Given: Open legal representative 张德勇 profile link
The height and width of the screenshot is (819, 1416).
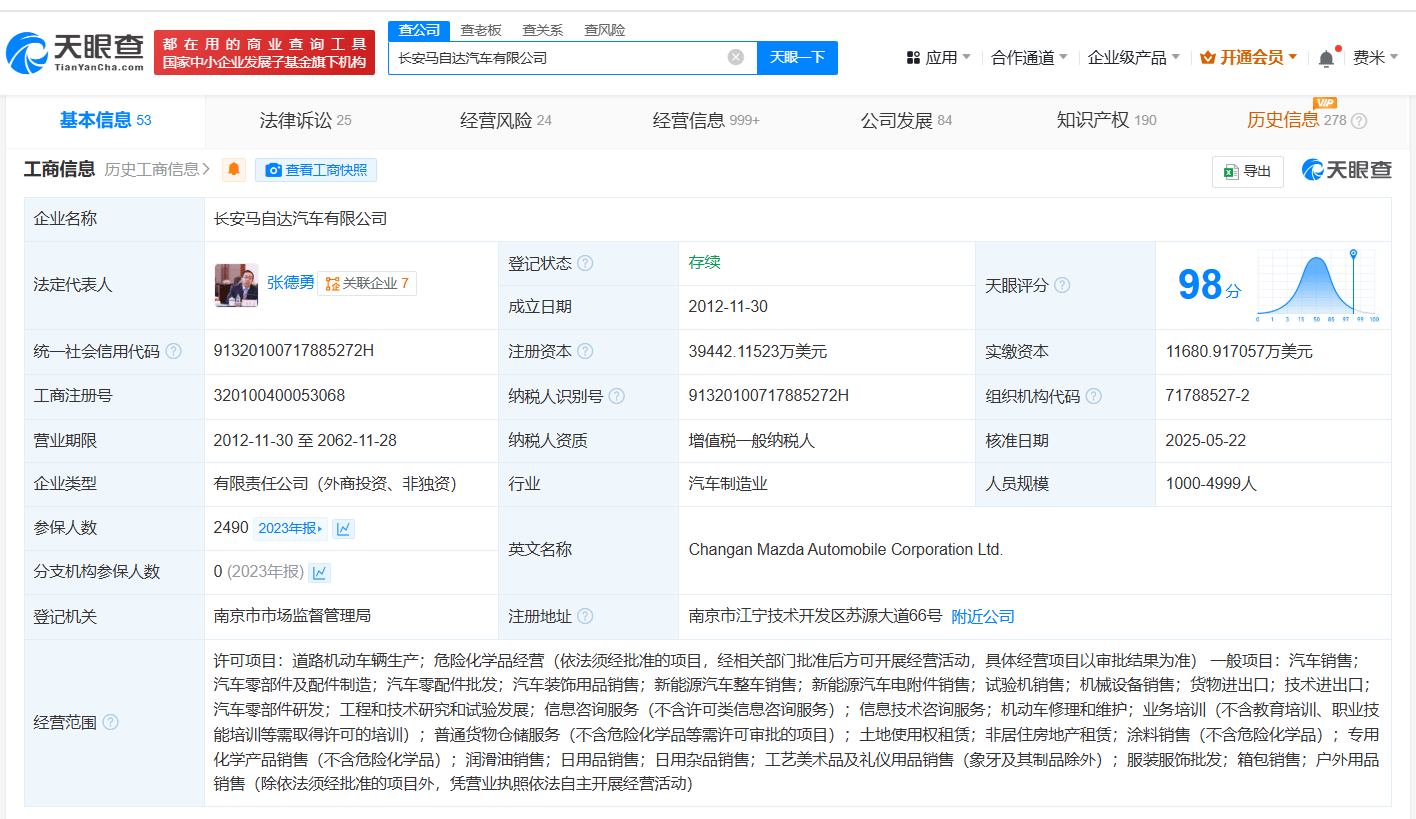Looking at the screenshot, I should 290,283.
